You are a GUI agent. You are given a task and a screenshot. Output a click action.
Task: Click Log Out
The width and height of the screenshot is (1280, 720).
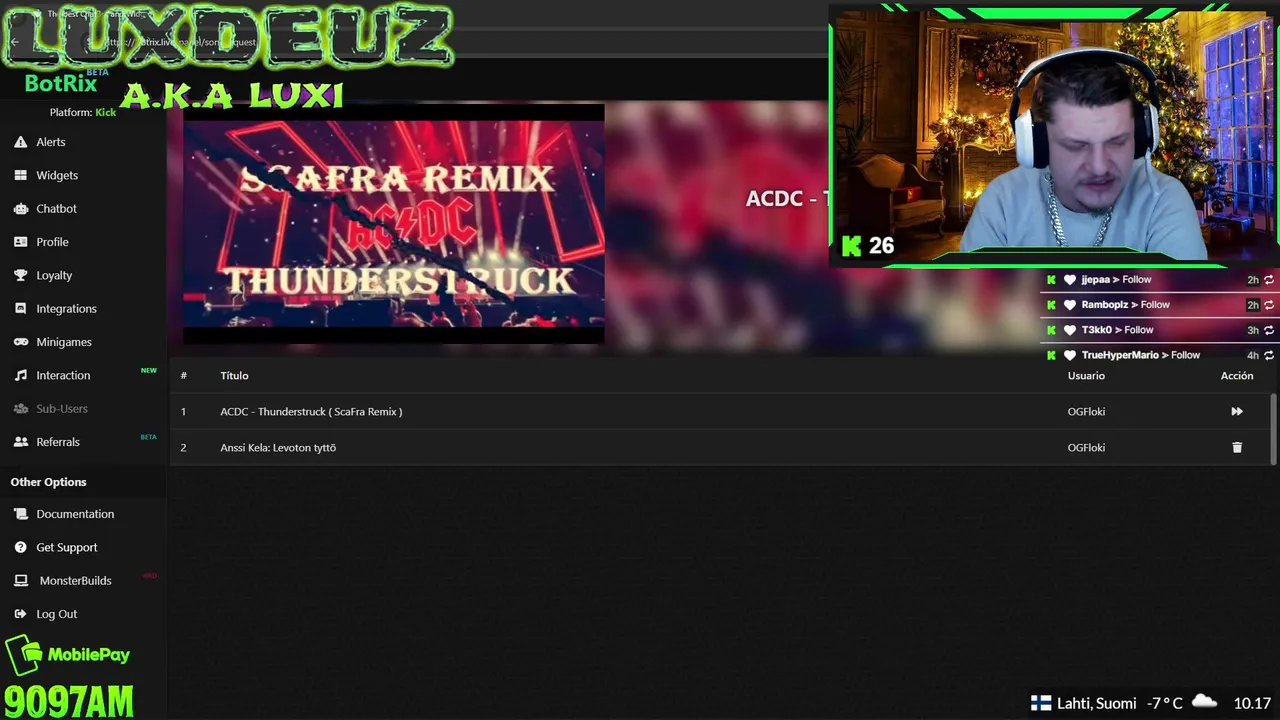57,614
